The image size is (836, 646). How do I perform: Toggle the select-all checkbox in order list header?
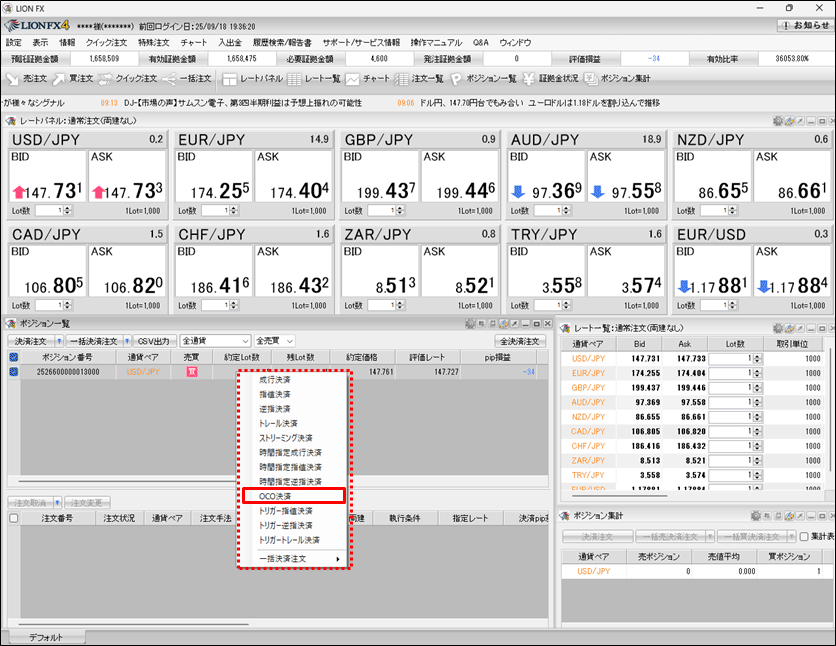(14, 518)
